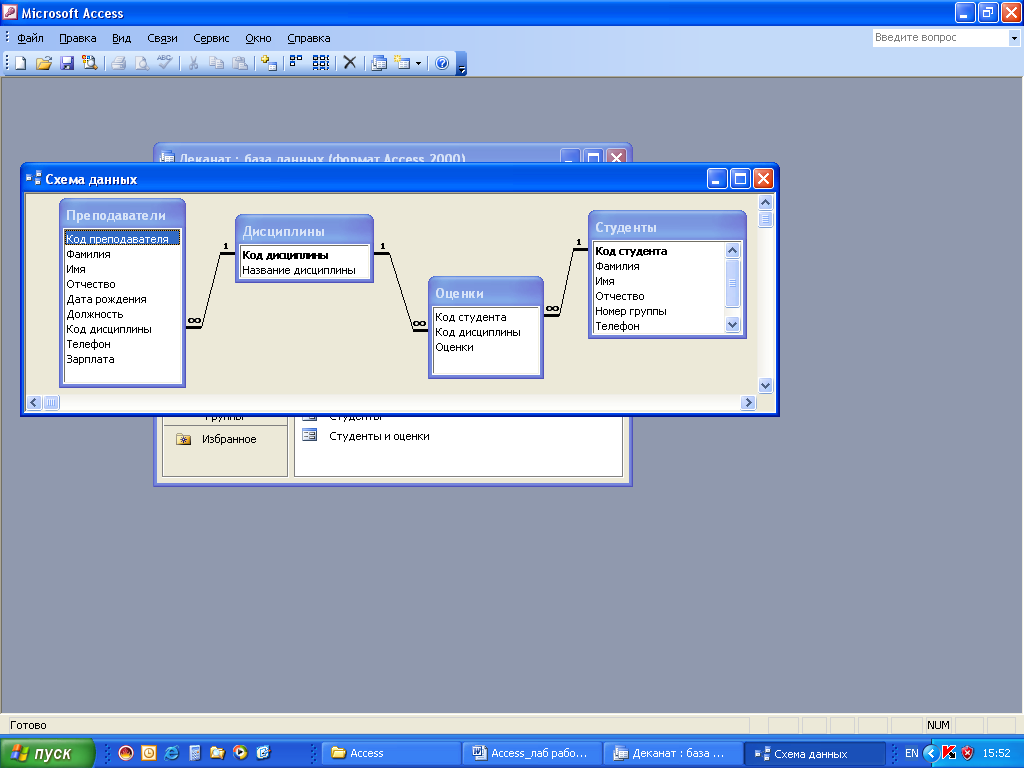Click the Show Table icon
Viewport: 1024px width, 768px height.
pos(268,63)
